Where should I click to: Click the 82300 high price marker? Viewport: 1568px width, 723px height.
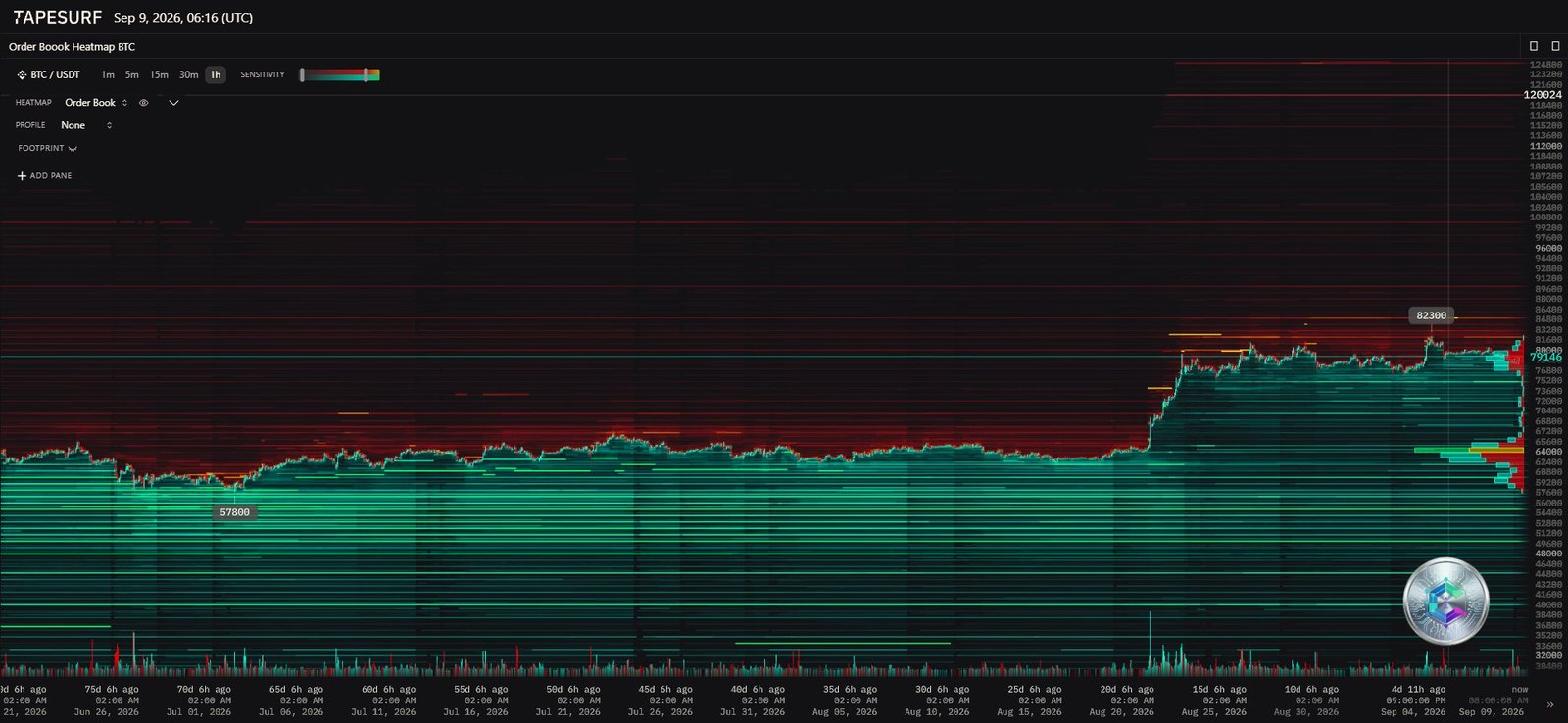[x=1431, y=315]
